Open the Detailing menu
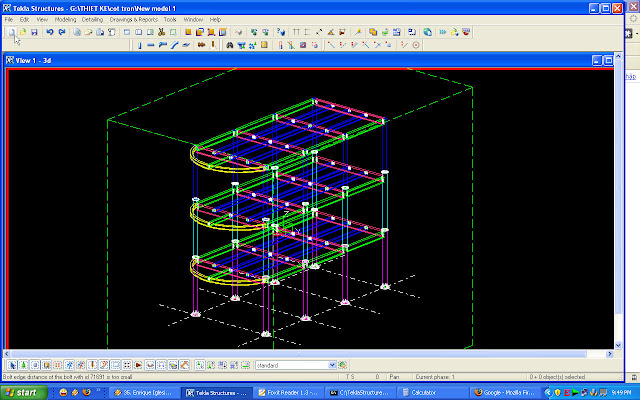Image resolution: width=640 pixels, height=400 pixels. [x=92, y=19]
